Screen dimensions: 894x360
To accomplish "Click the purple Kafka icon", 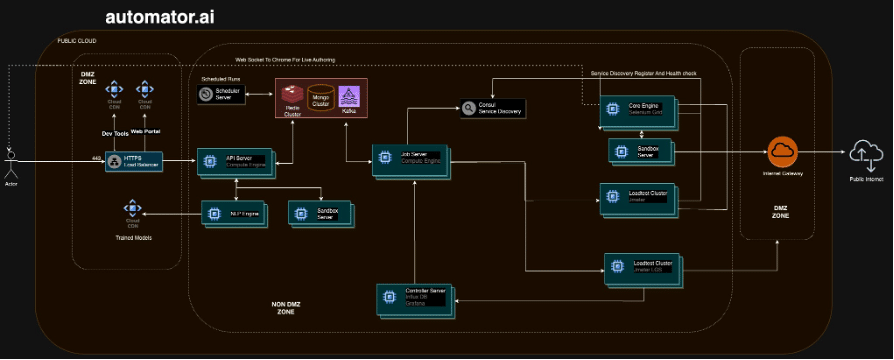I will (x=348, y=95).
